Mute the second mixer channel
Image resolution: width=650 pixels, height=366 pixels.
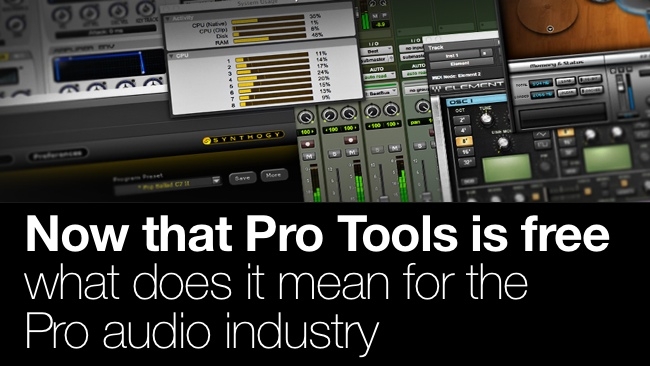click(352, 153)
